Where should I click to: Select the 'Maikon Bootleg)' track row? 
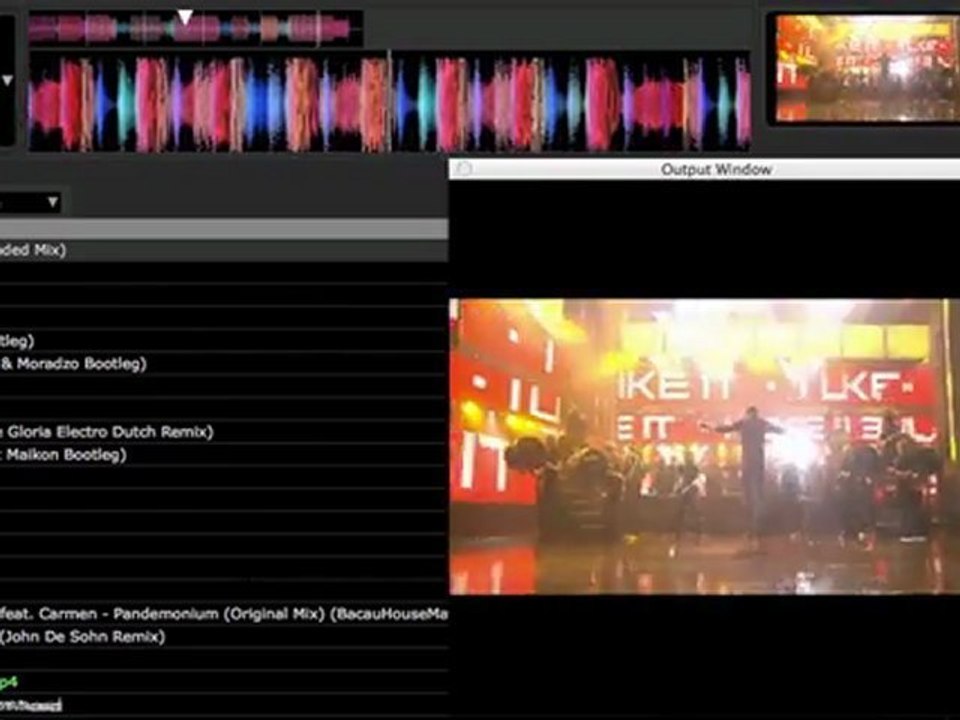[x=224, y=454]
